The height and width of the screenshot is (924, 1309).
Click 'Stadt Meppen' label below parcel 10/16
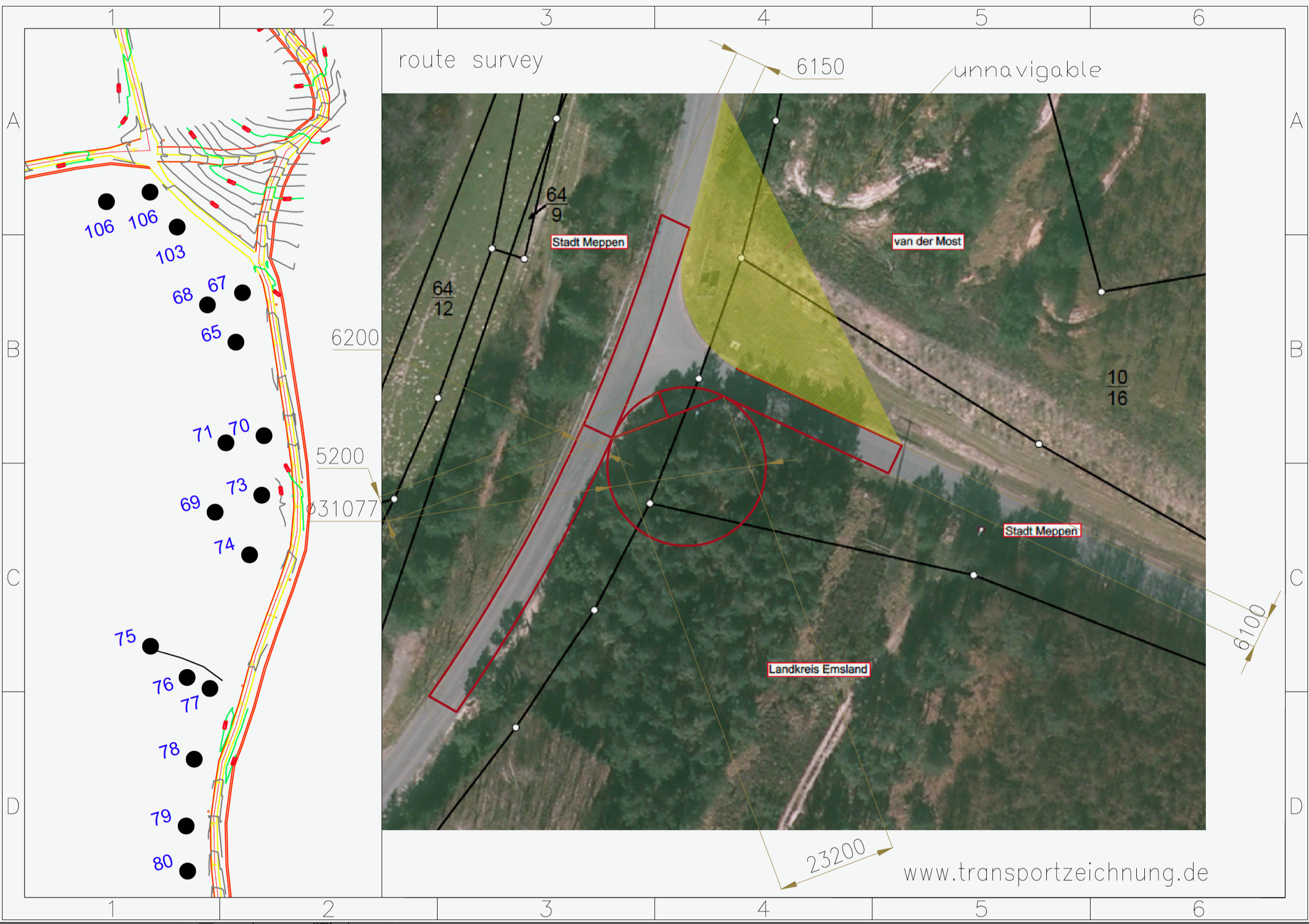[1042, 531]
